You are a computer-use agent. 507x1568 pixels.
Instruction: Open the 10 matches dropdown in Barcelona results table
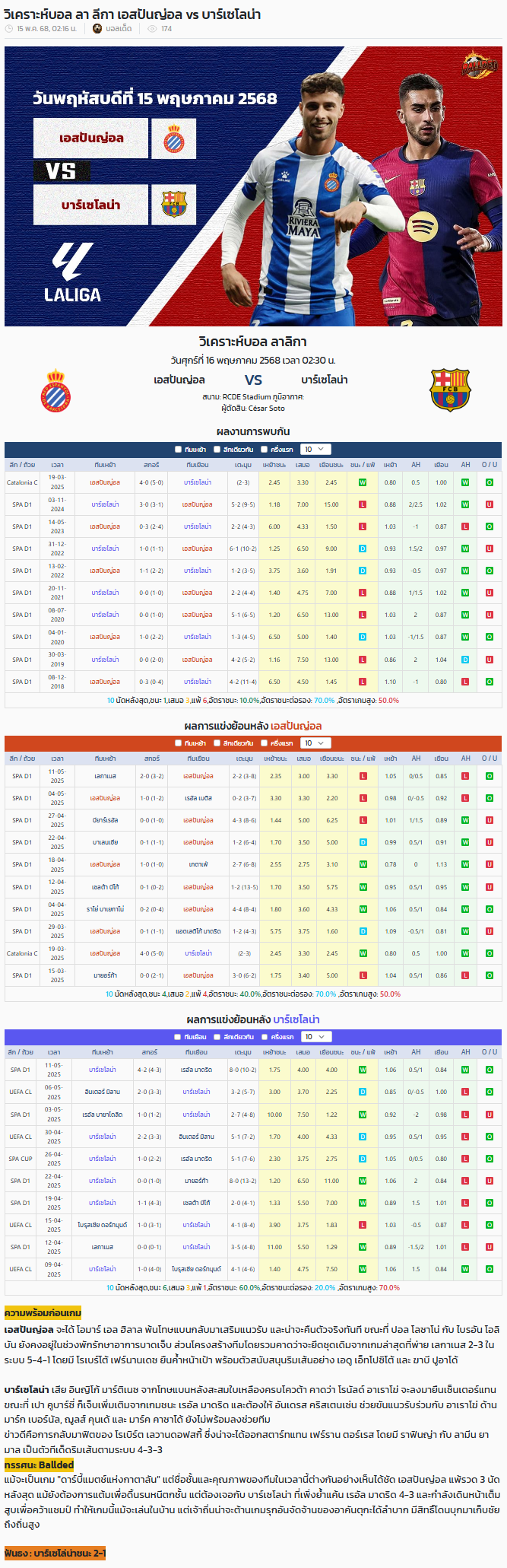pyautogui.click(x=315, y=1037)
